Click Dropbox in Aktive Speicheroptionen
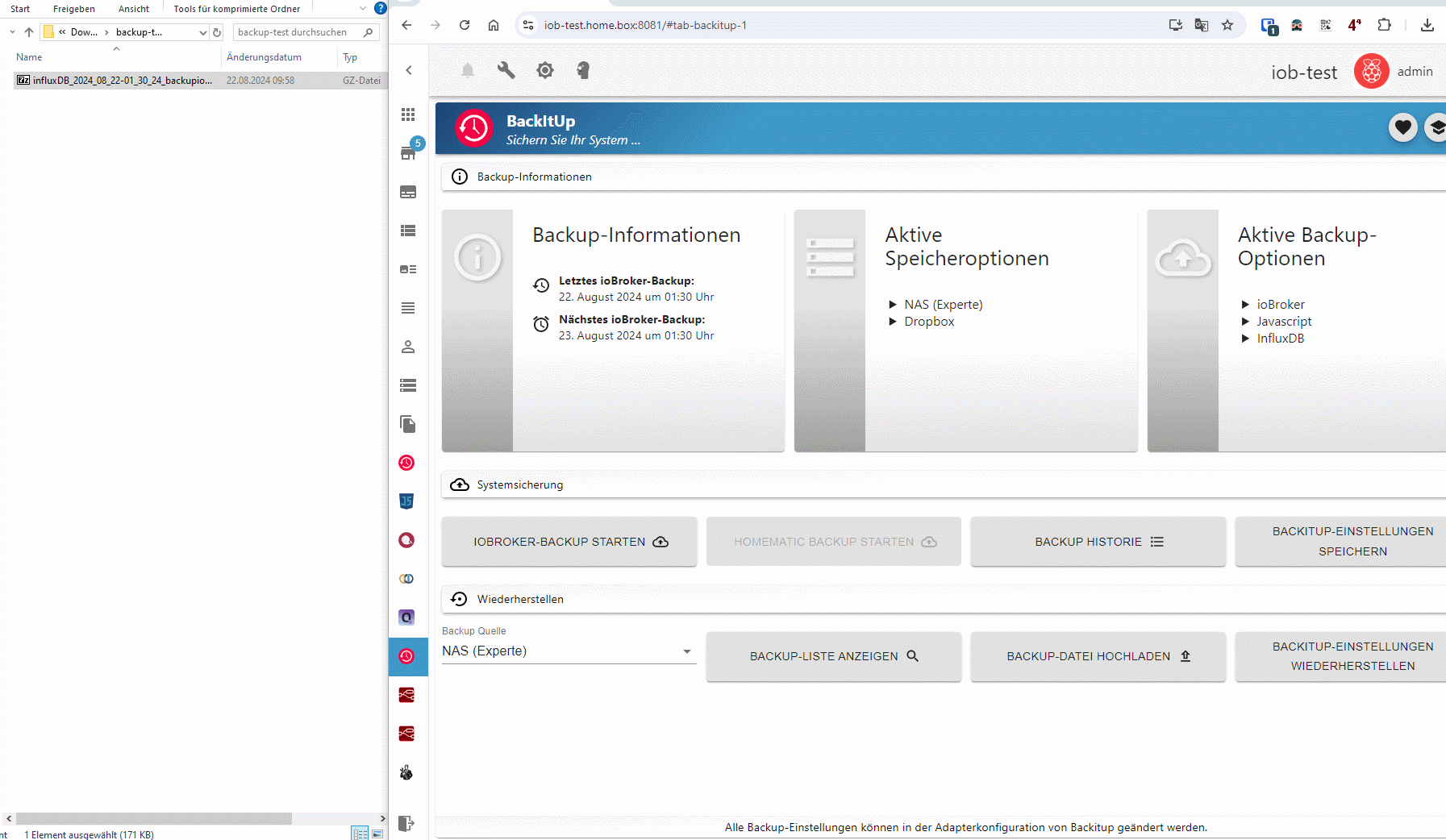 tap(929, 321)
